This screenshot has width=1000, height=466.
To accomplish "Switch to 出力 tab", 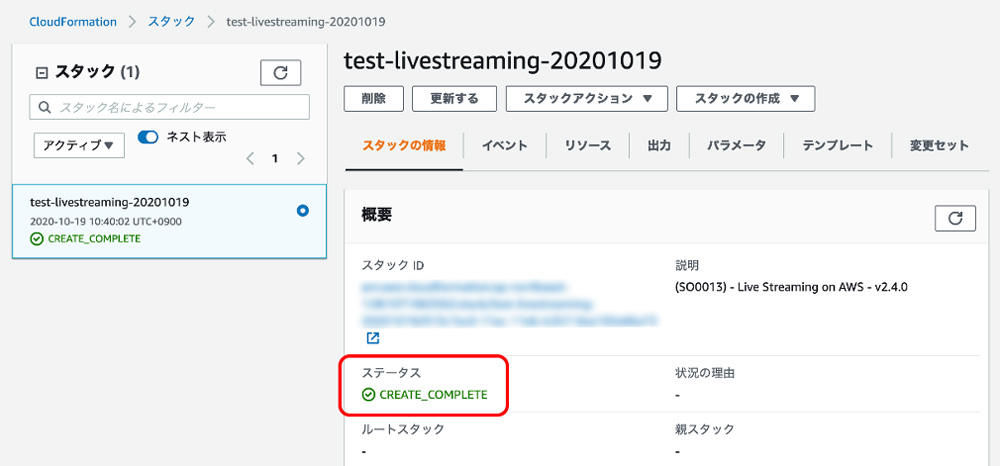I will (659, 145).
